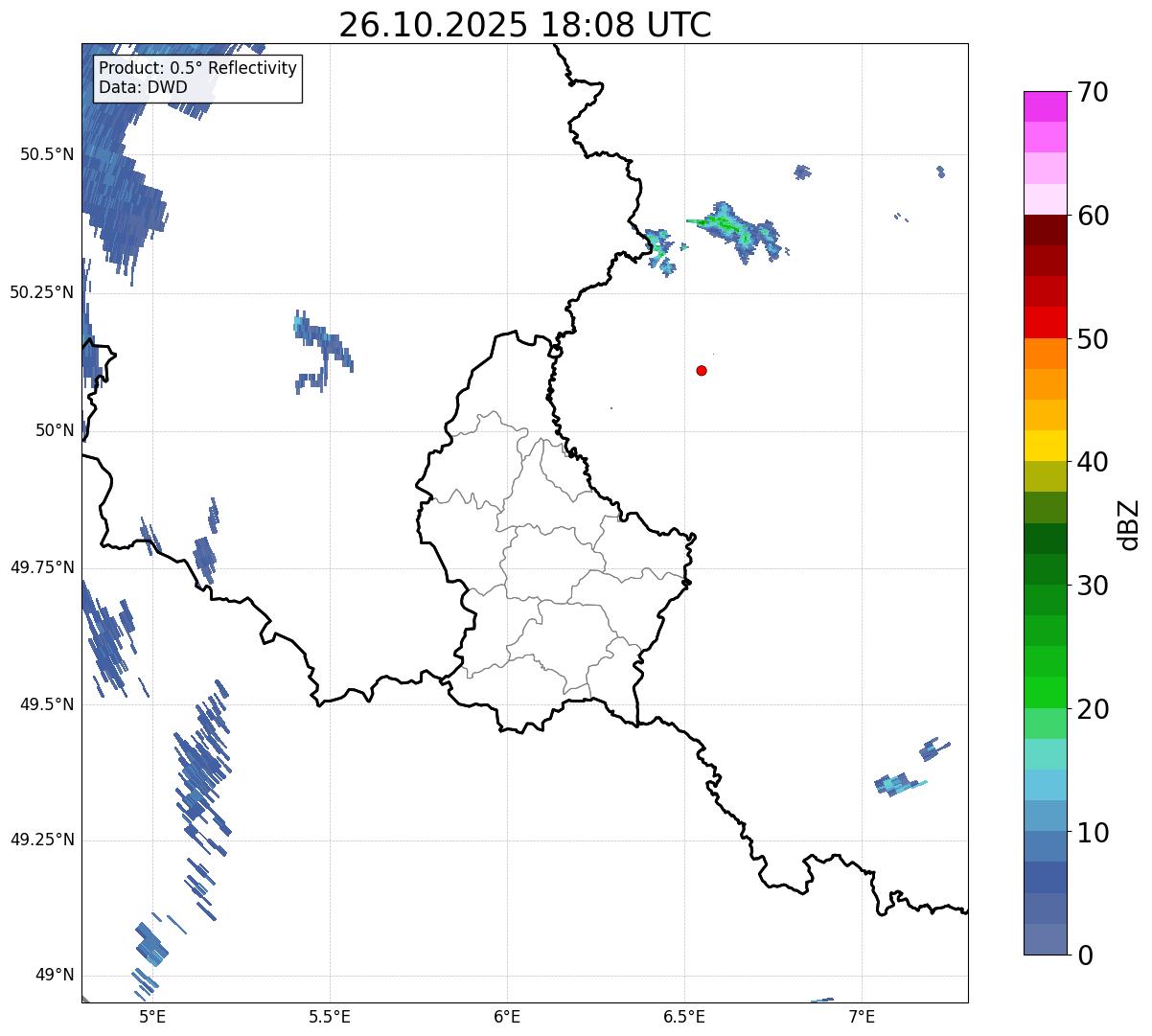Viewport: 1152px width, 1036px height.
Task: Click the 50 tick on colorbar
Action: pyautogui.click(x=1093, y=339)
